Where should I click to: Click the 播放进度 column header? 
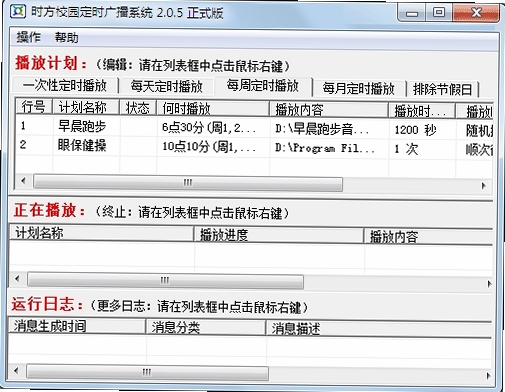click(x=279, y=235)
